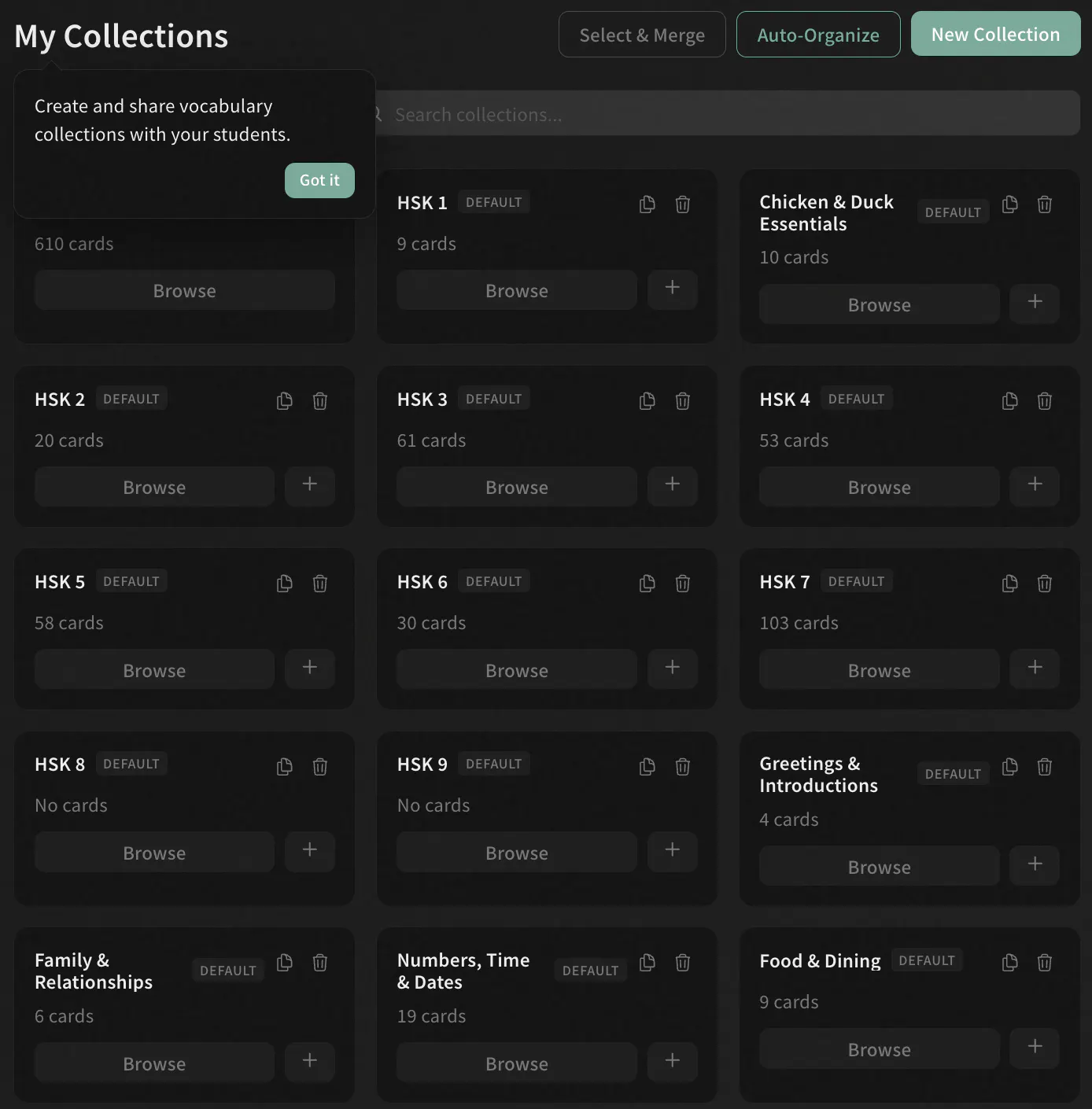Run Auto-Organize on collections
The height and width of the screenshot is (1109, 1092).
click(818, 35)
